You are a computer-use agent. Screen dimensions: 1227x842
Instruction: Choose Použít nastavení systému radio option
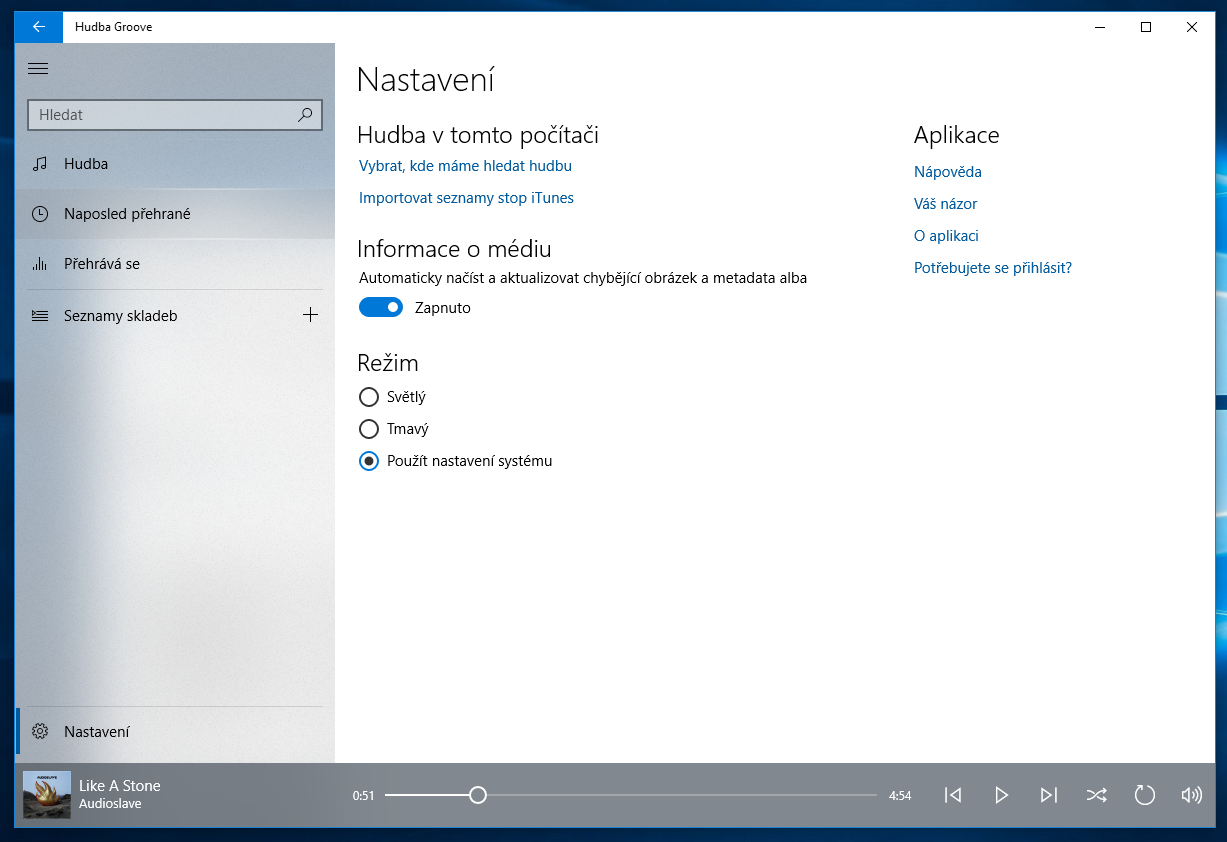tap(369, 461)
